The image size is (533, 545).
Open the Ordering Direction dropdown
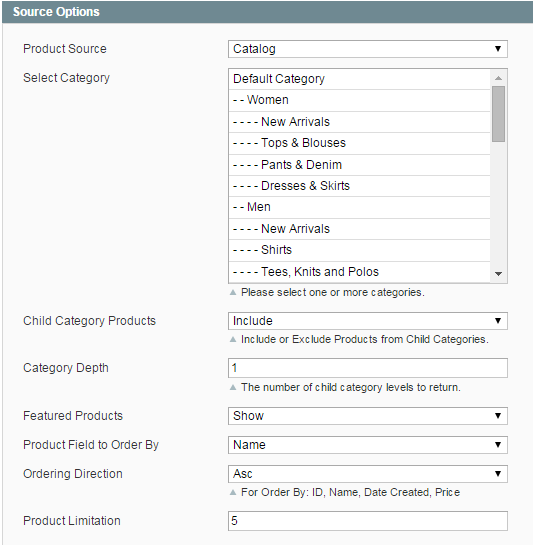(368, 474)
